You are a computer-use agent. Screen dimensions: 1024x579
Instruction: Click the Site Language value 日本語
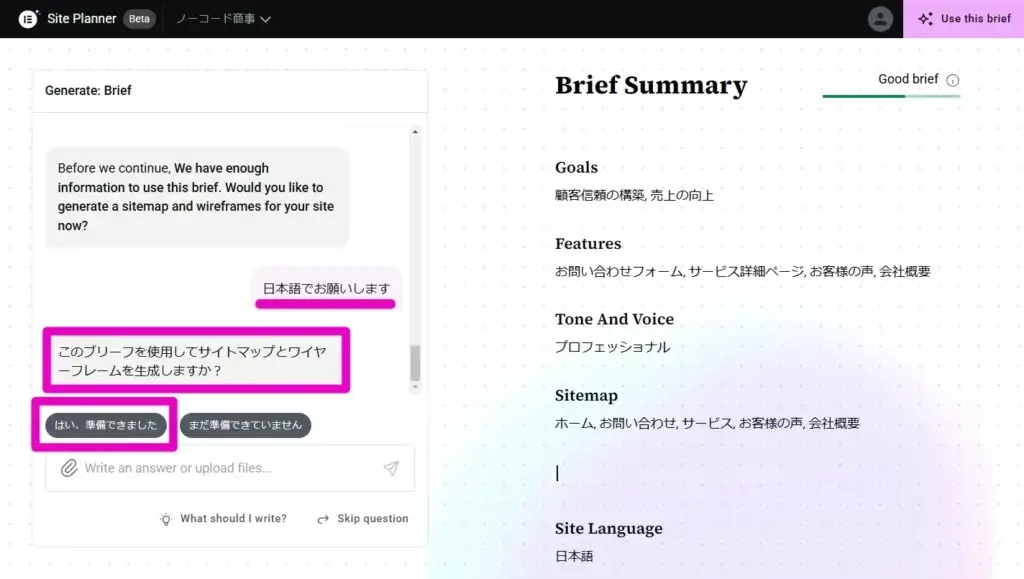point(574,556)
